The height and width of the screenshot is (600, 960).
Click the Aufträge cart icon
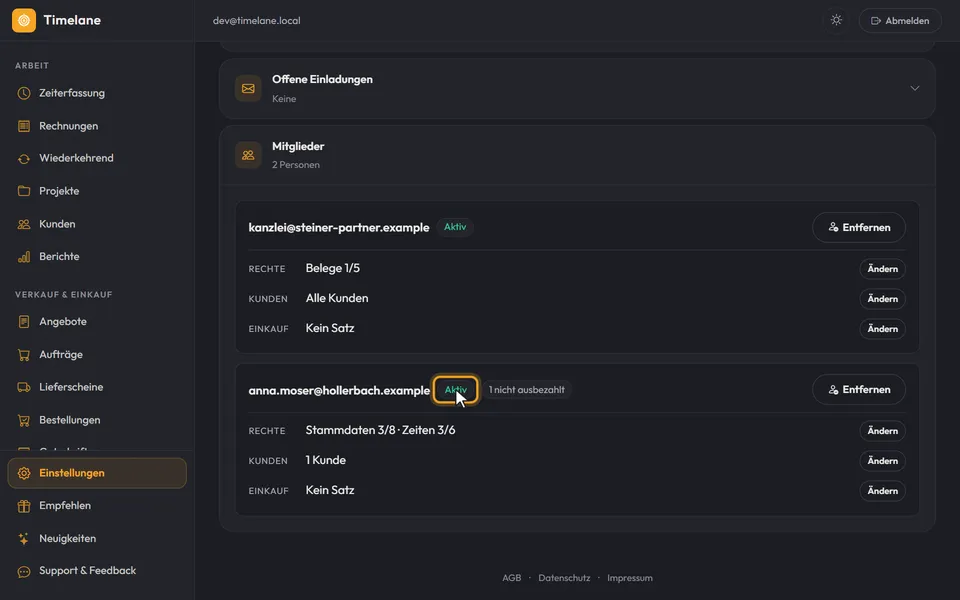coord(24,354)
